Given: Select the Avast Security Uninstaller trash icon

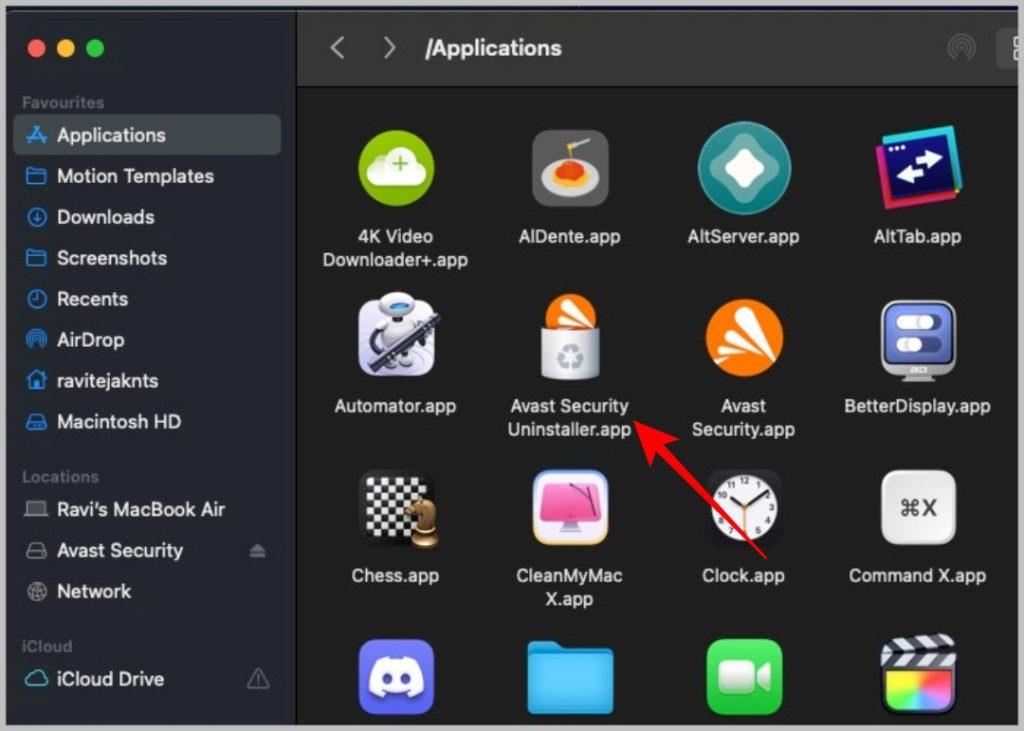Looking at the screenshot, I should [x=570, y=336].
